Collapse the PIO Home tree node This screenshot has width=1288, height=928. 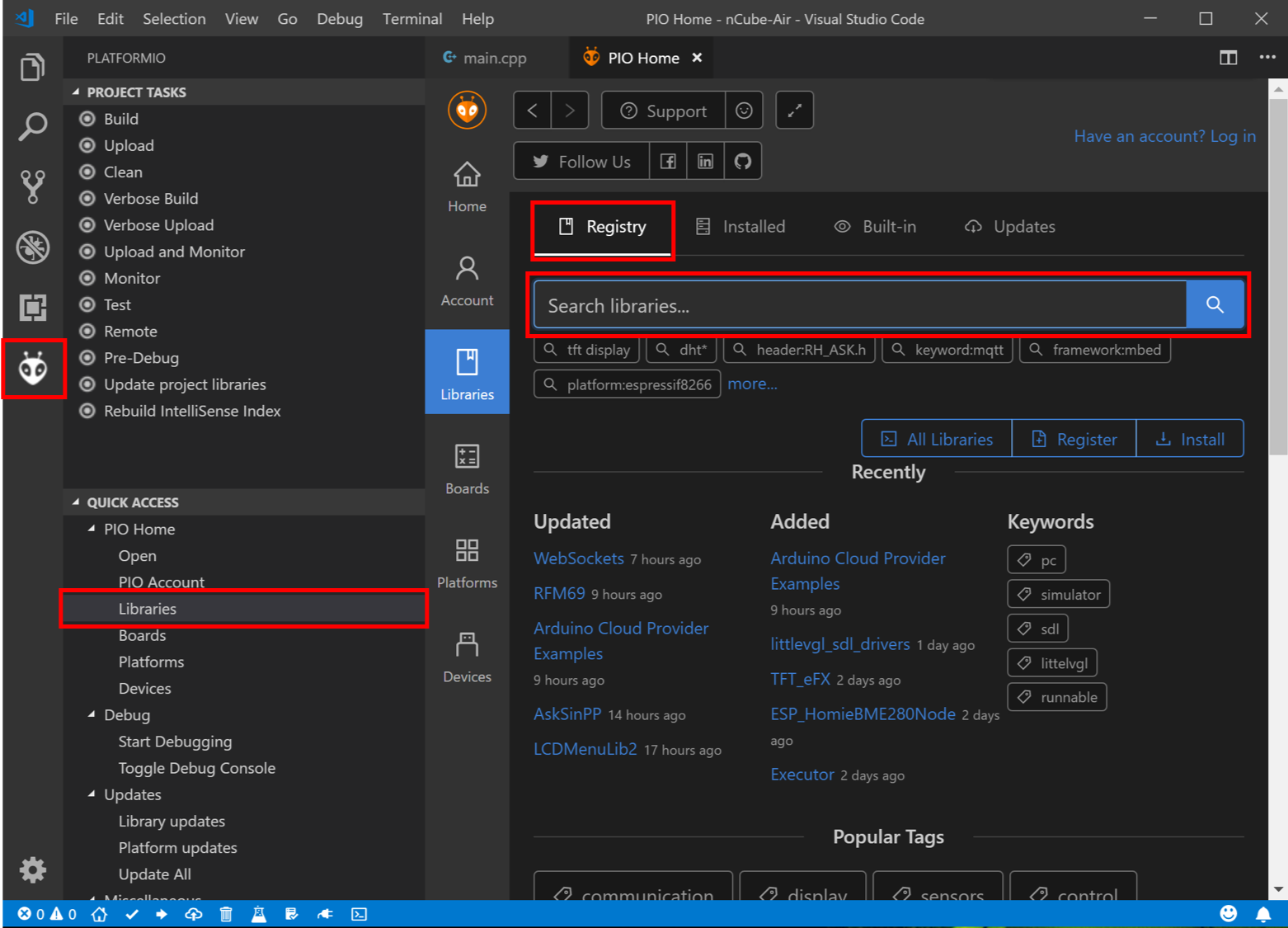[92, 529]
